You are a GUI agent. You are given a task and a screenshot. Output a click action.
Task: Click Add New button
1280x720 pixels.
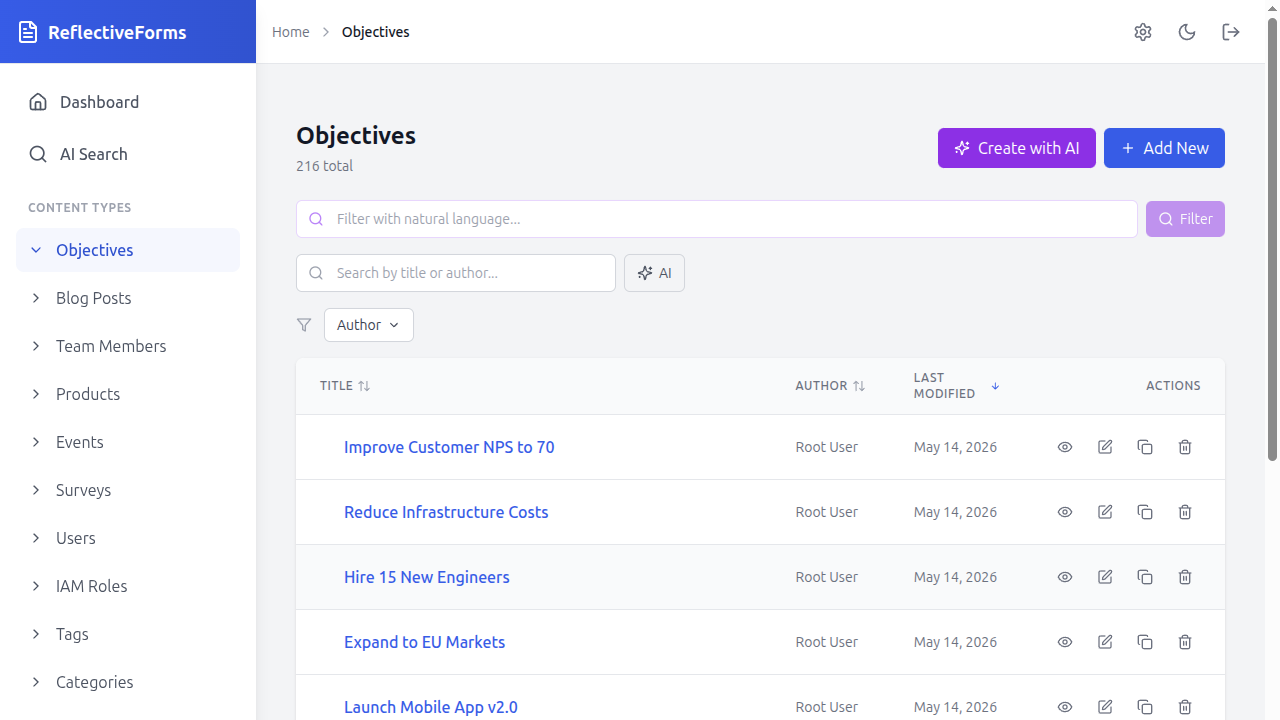pos(1164,148)
